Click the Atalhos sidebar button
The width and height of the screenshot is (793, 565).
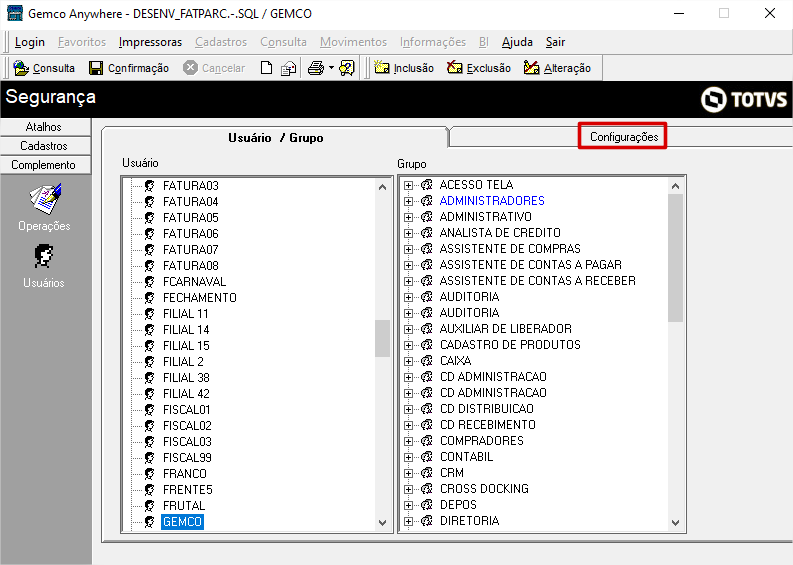pos(45,127)
